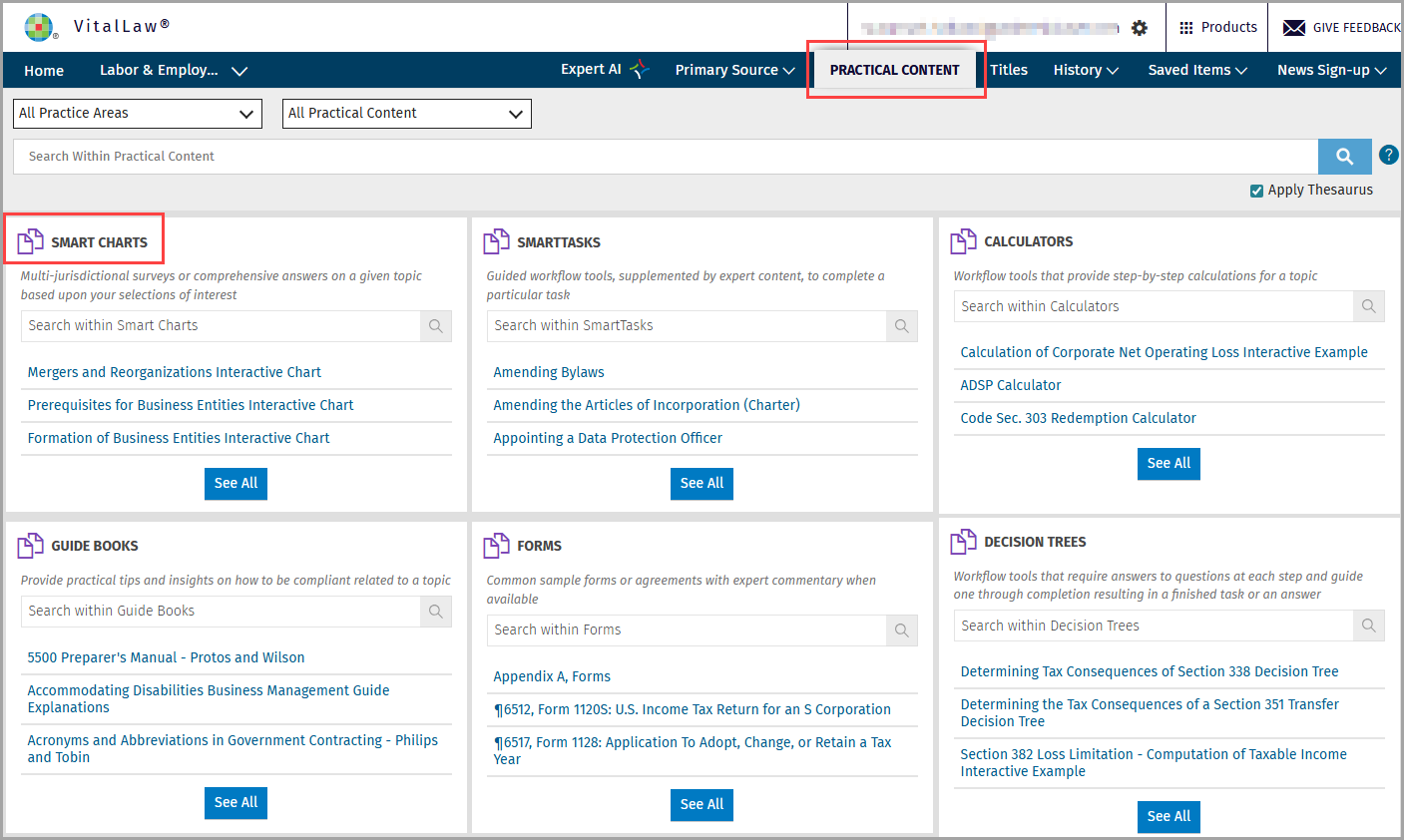Click the Forms document icon

click(x=497, y=545)
